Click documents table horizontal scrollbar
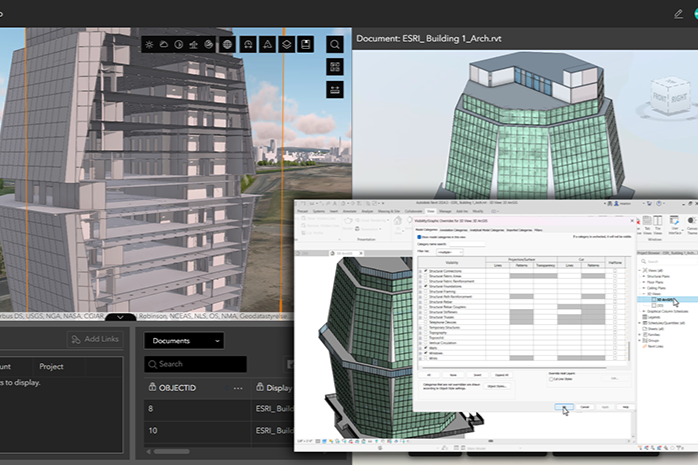This screenshot has height=465, width=698. [x=171, y=451]
